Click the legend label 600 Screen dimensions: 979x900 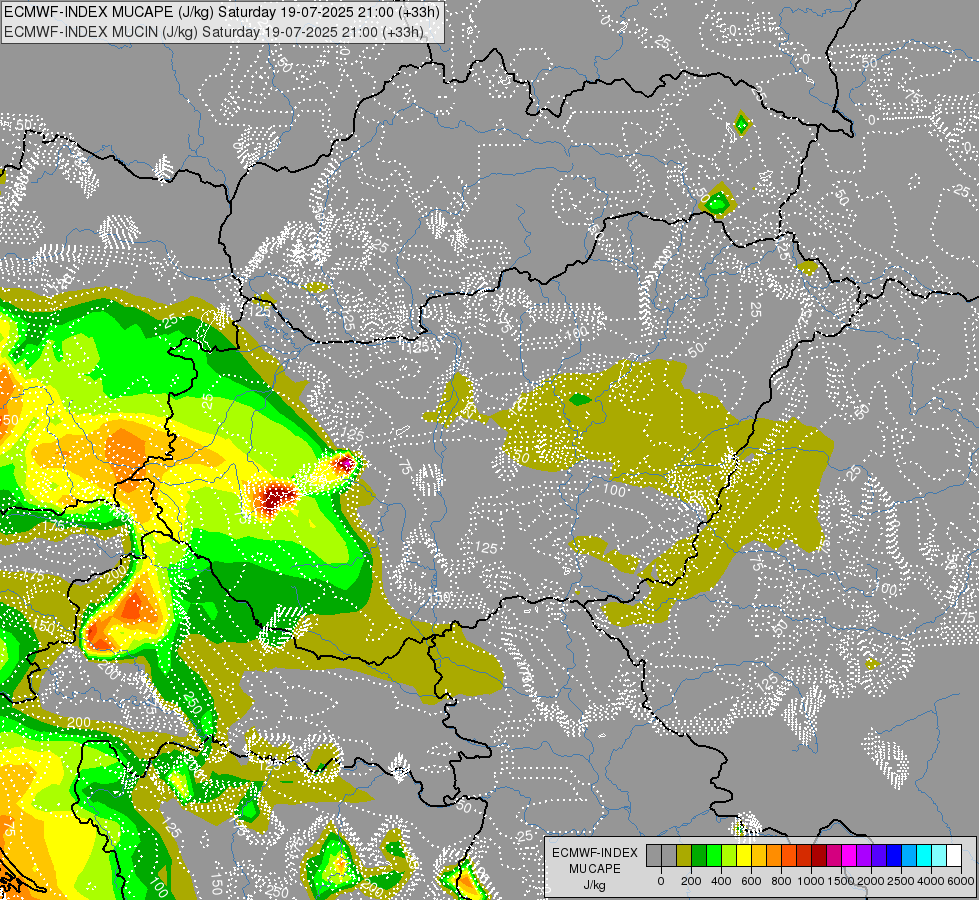coord(751,881)
